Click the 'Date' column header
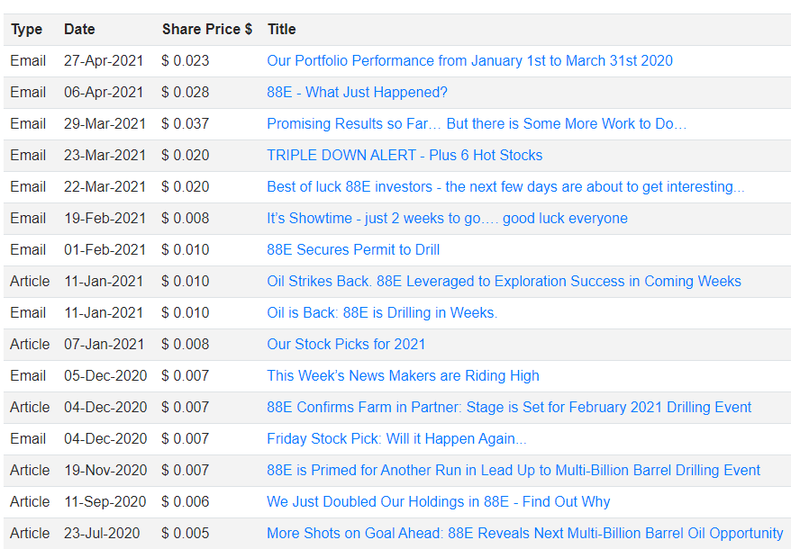 coord(79,29)
